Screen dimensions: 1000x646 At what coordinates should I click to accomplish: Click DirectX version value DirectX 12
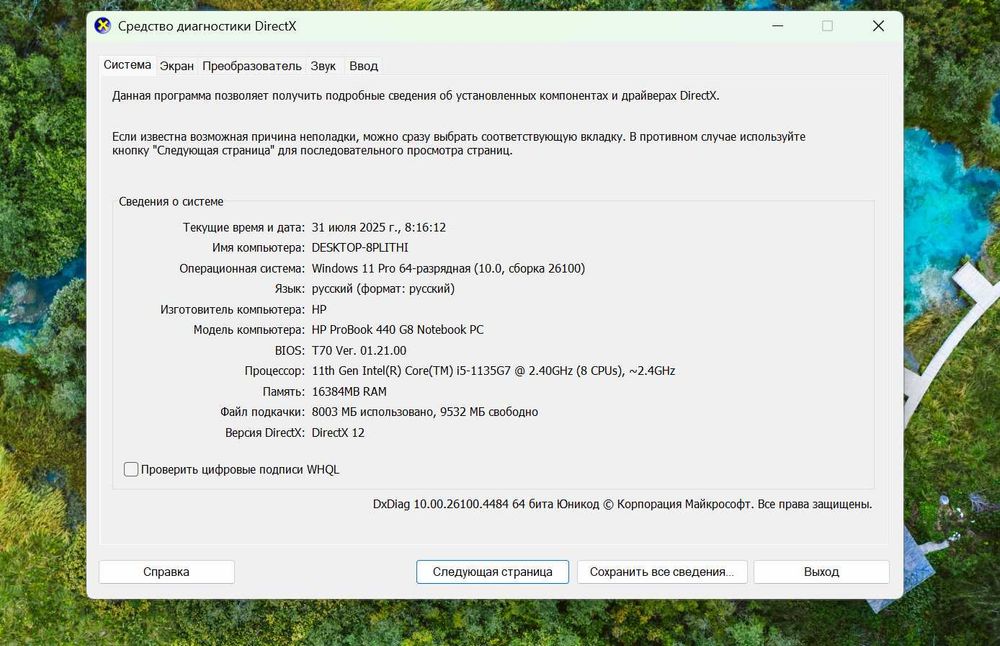[338, 432]
